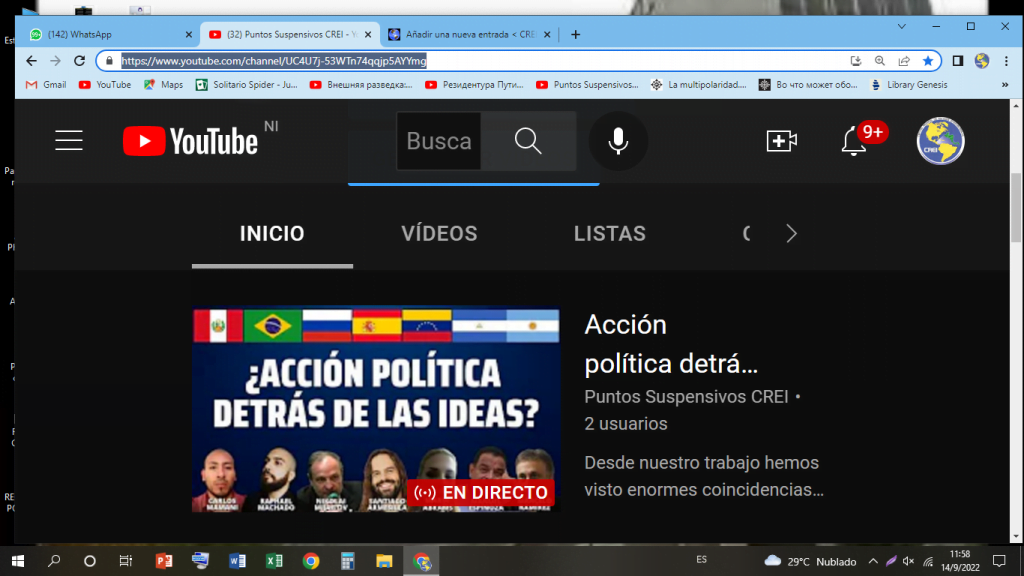The image size is (1024, 576).
Task: Open the tab search dropdown arrow
Action: coord(902,26)
